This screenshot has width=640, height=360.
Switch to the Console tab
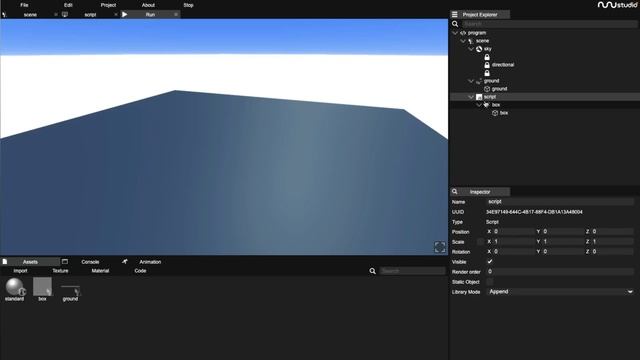click(90, 262)
